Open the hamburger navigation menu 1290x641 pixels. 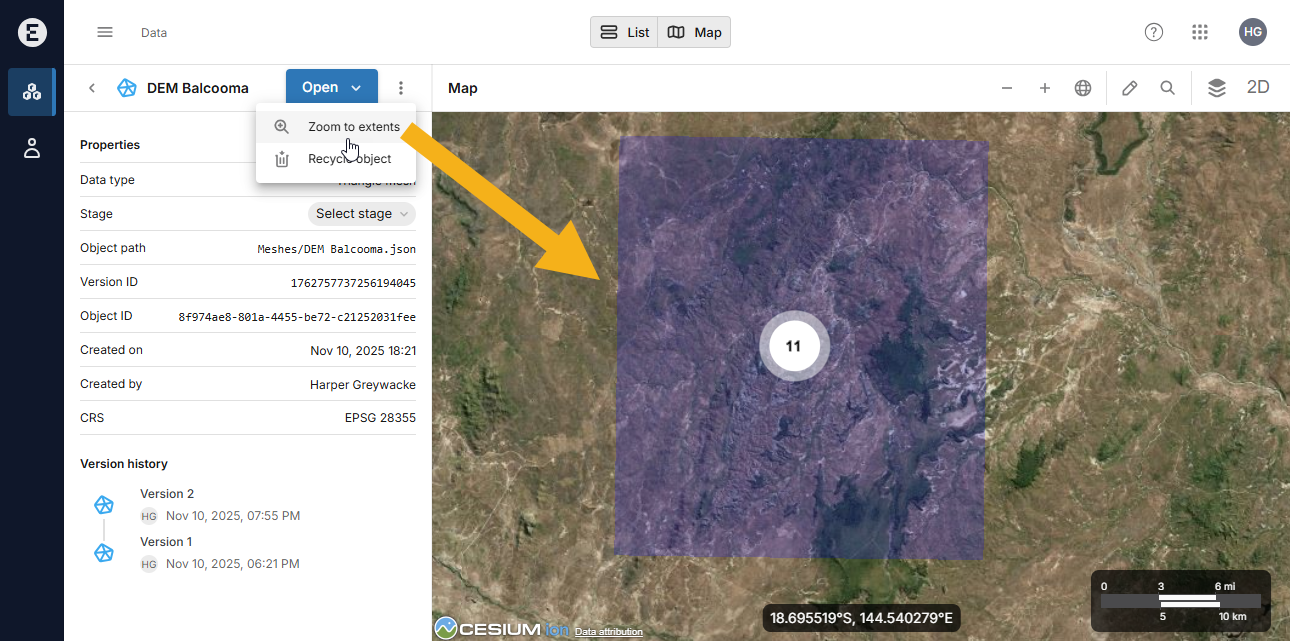[x=105, y=32]
